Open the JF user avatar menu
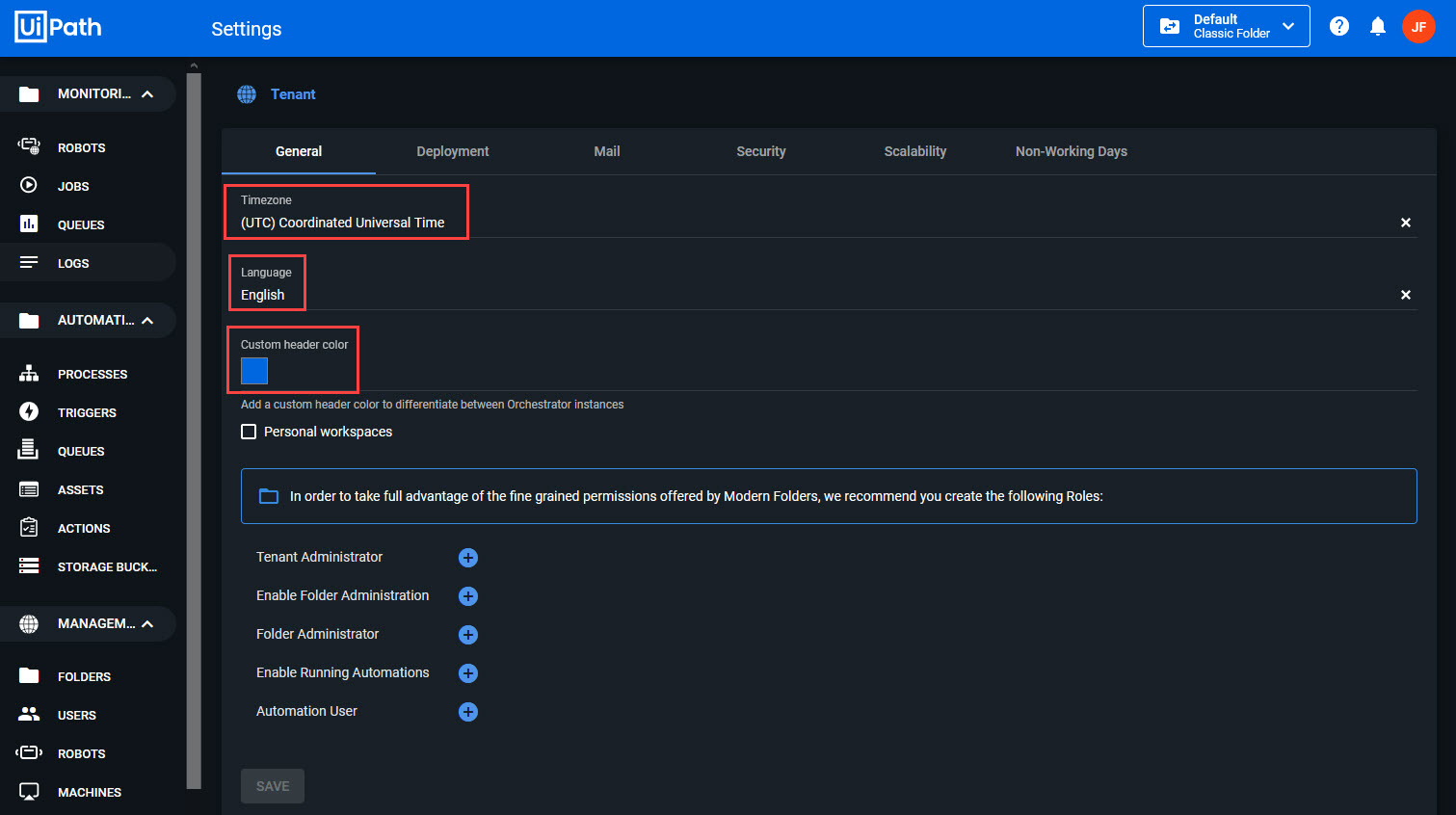 (1418, 27)
